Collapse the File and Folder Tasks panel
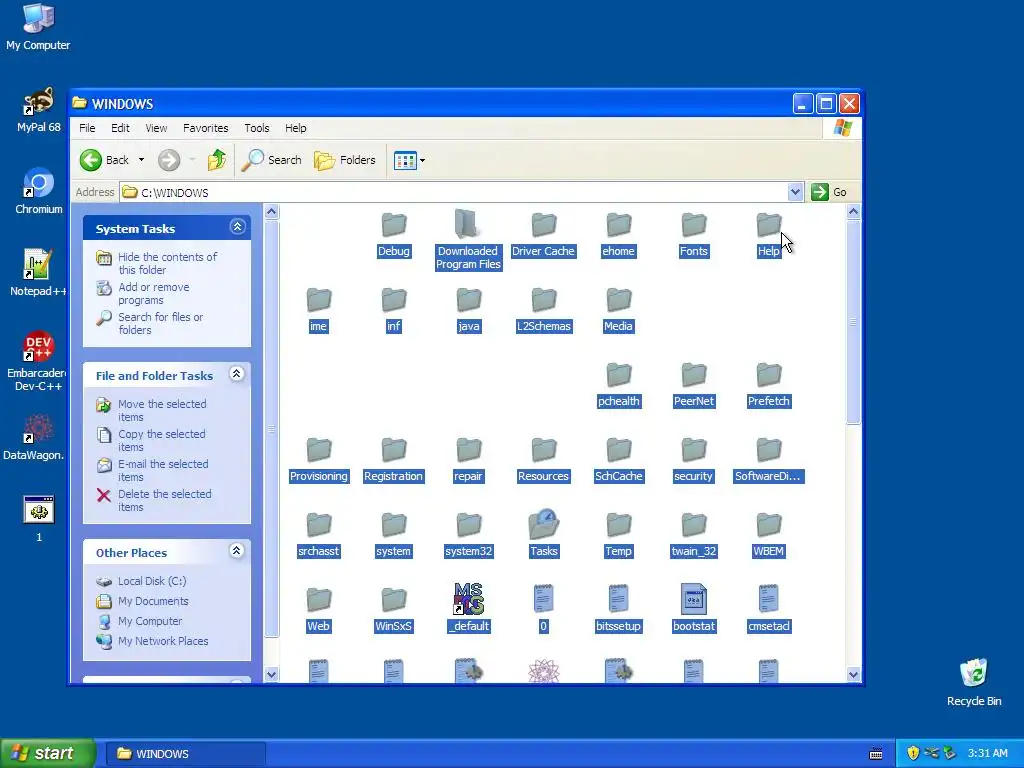The height and width of the screenshot is (768, 1024). [x=236, y=374]
